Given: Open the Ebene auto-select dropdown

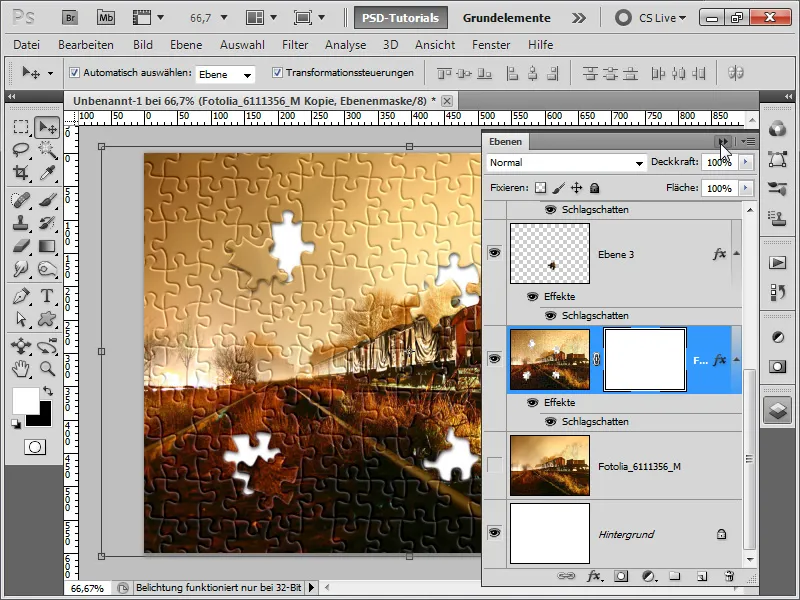Looking at the screenshot, I should [225, 74].
